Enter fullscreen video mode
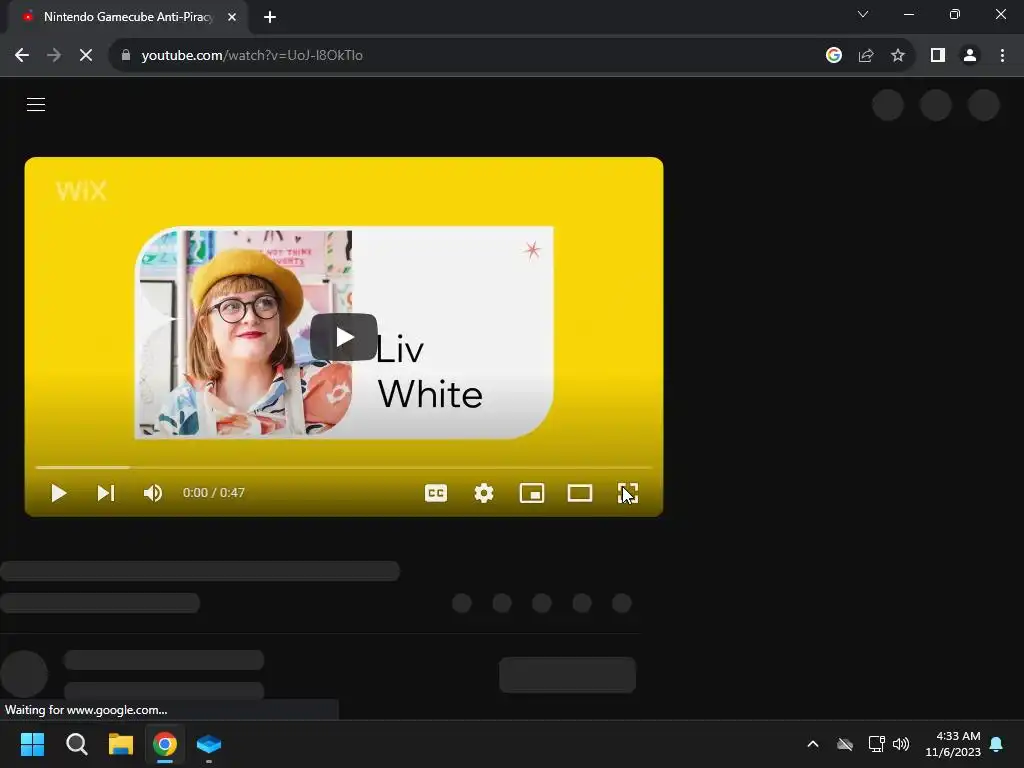 point(628,493)
